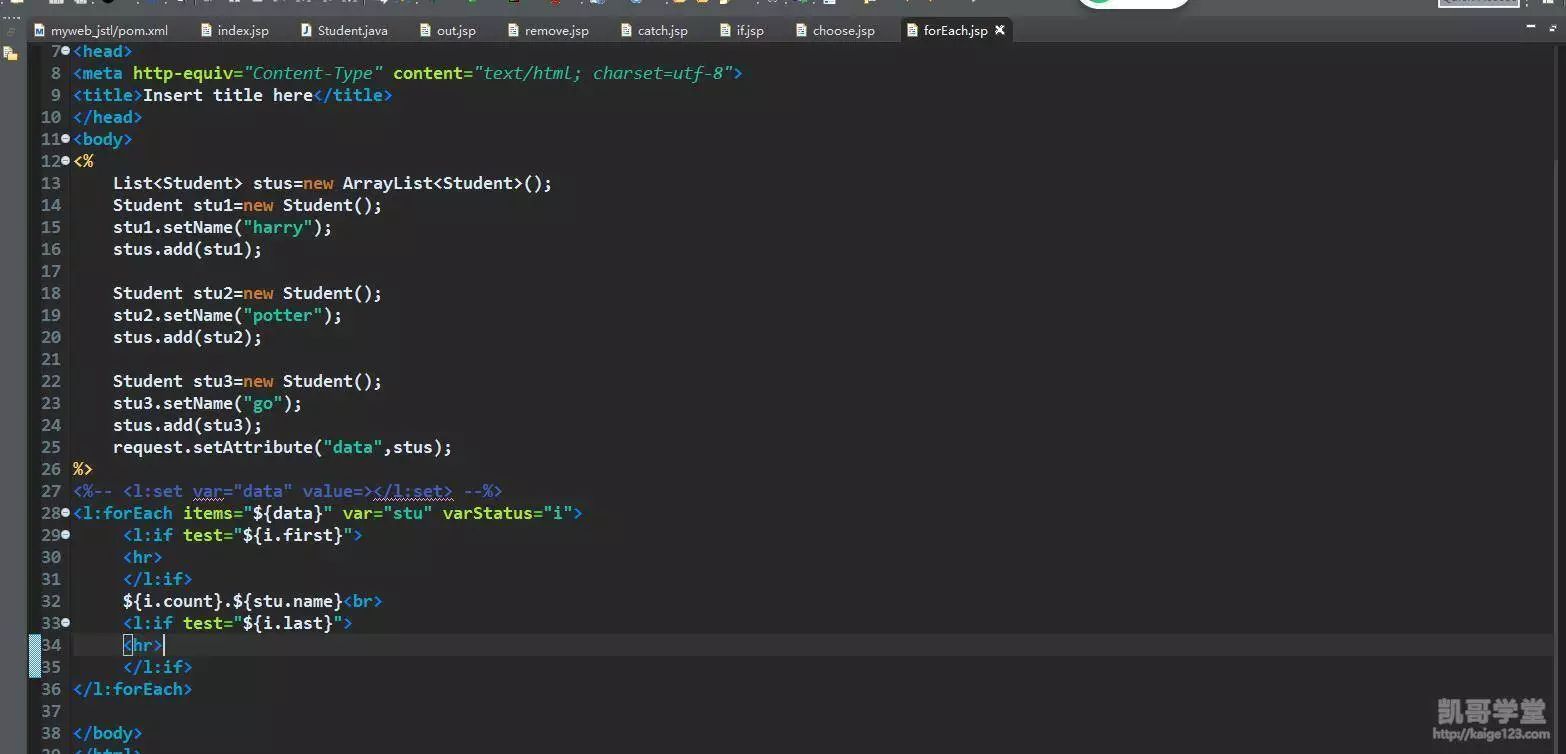This screenshot has height=754, width=1566.
Task: Click the 'stus.add(stu2);' statement
Action: 187,337
